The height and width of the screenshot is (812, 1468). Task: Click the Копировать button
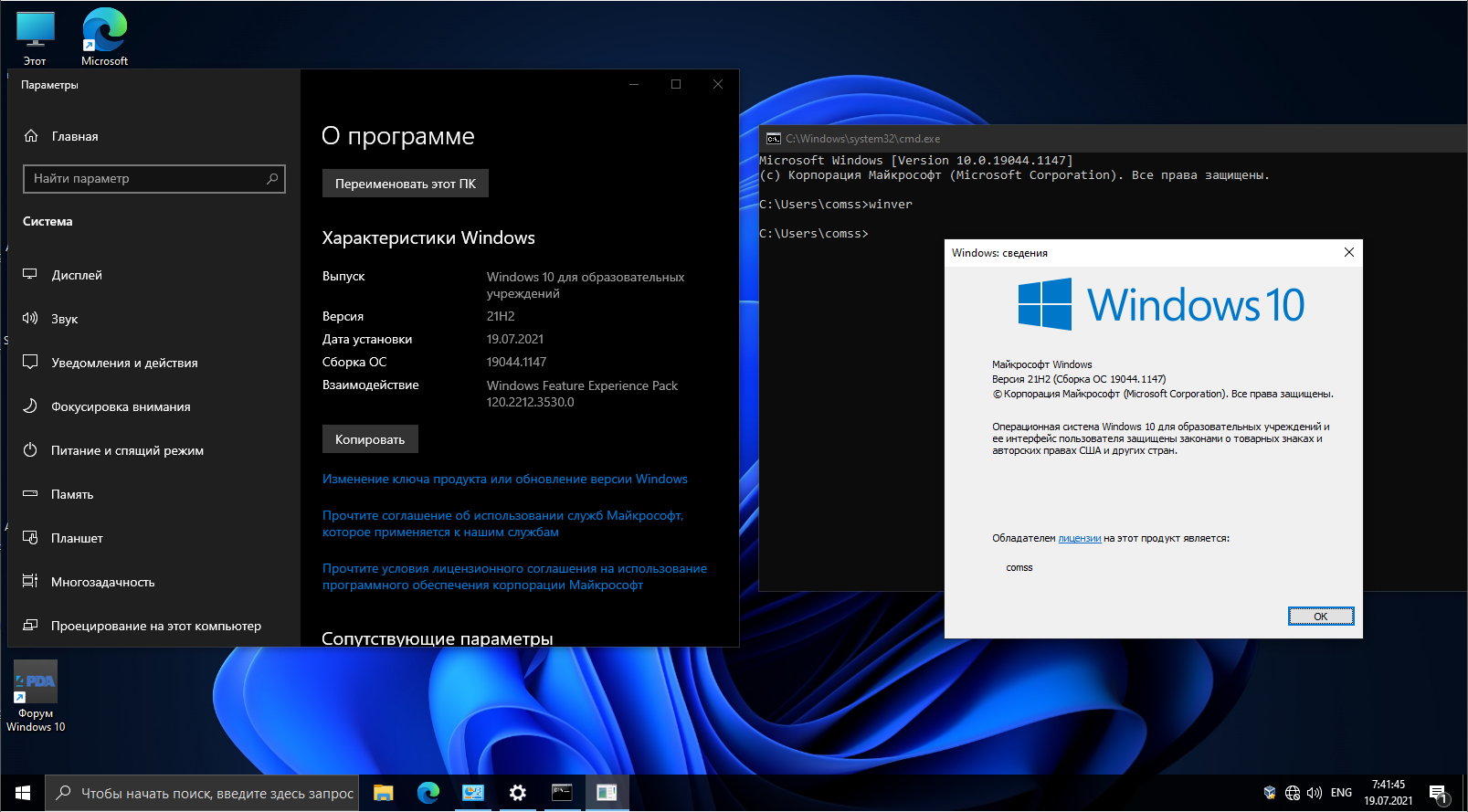pos(370,439)
